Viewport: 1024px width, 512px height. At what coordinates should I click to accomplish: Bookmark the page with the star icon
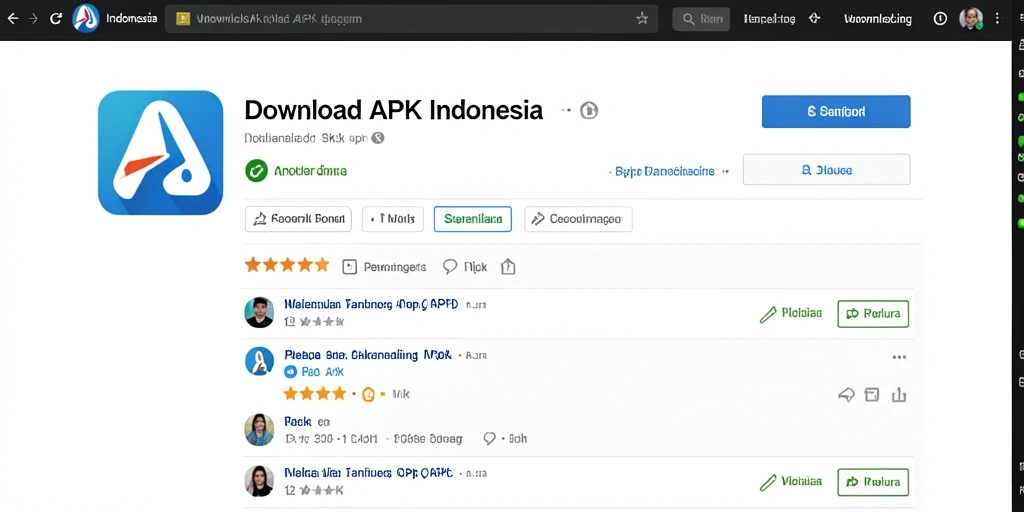[x=643, y=19]
